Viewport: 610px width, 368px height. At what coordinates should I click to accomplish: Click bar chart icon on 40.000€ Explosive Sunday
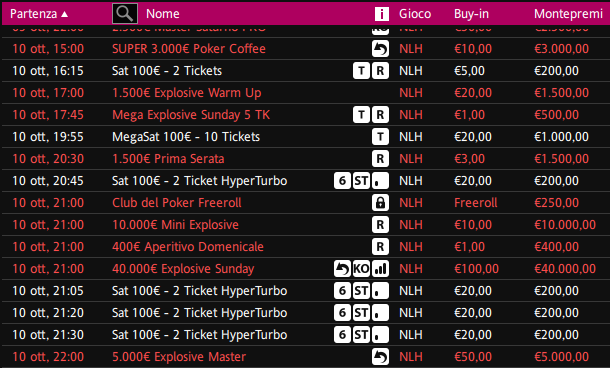point(380,269)
